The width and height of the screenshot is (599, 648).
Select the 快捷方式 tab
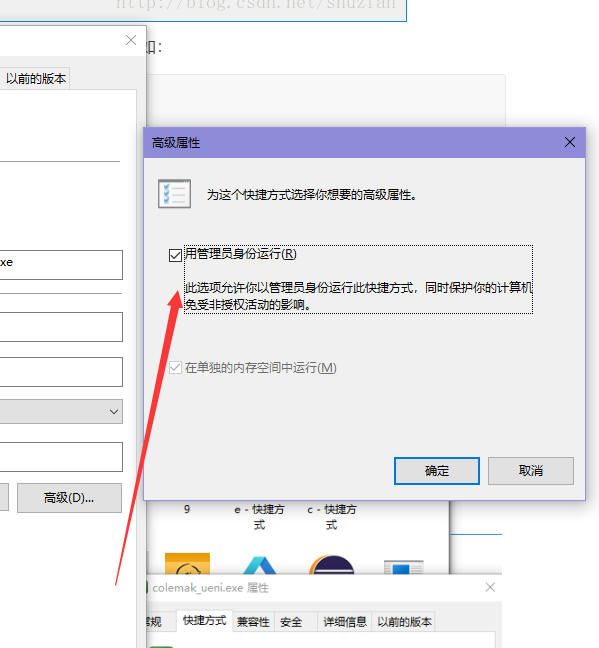click(204, 621)
